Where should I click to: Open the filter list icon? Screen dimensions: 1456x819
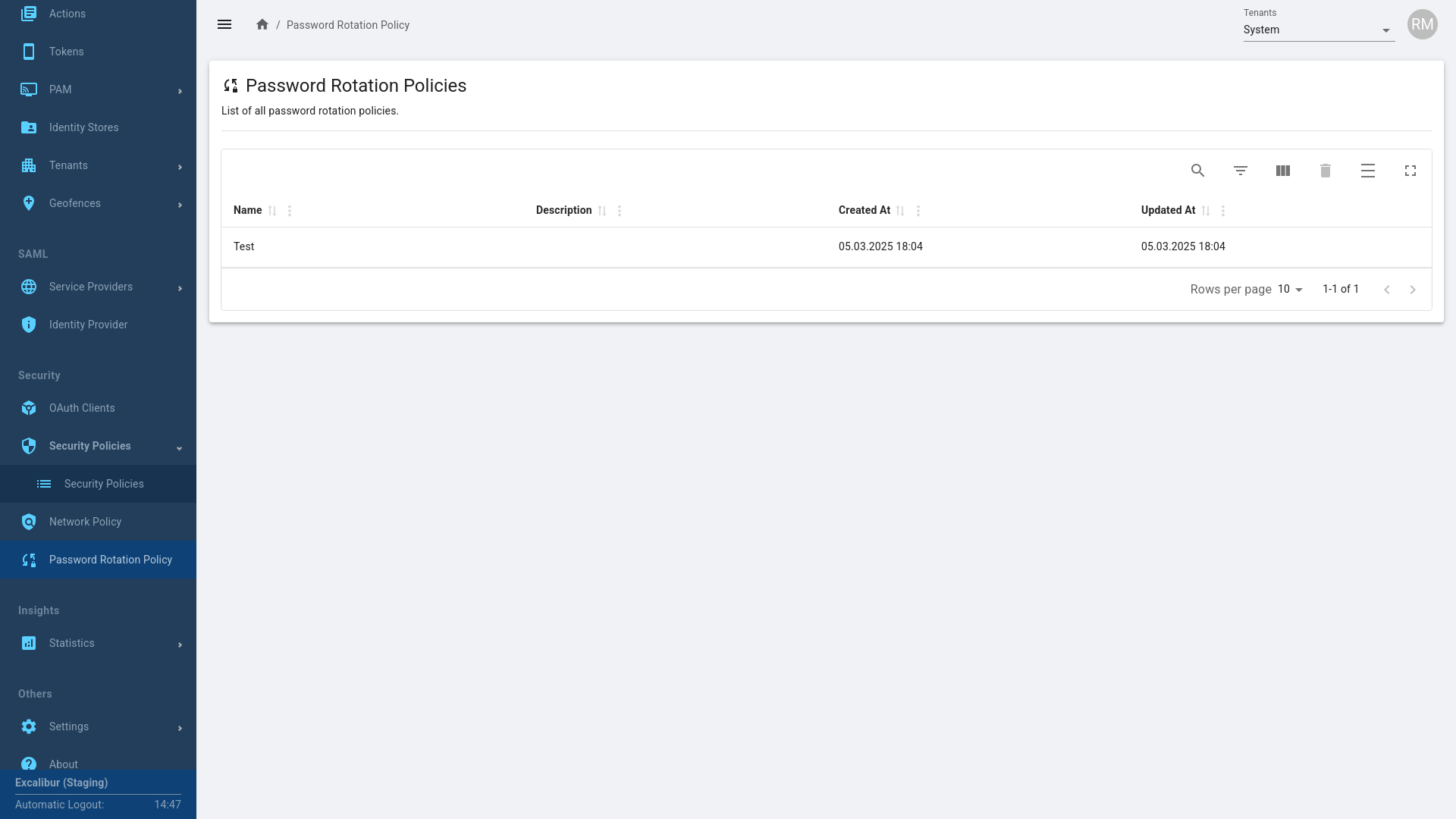point(1240,171)
